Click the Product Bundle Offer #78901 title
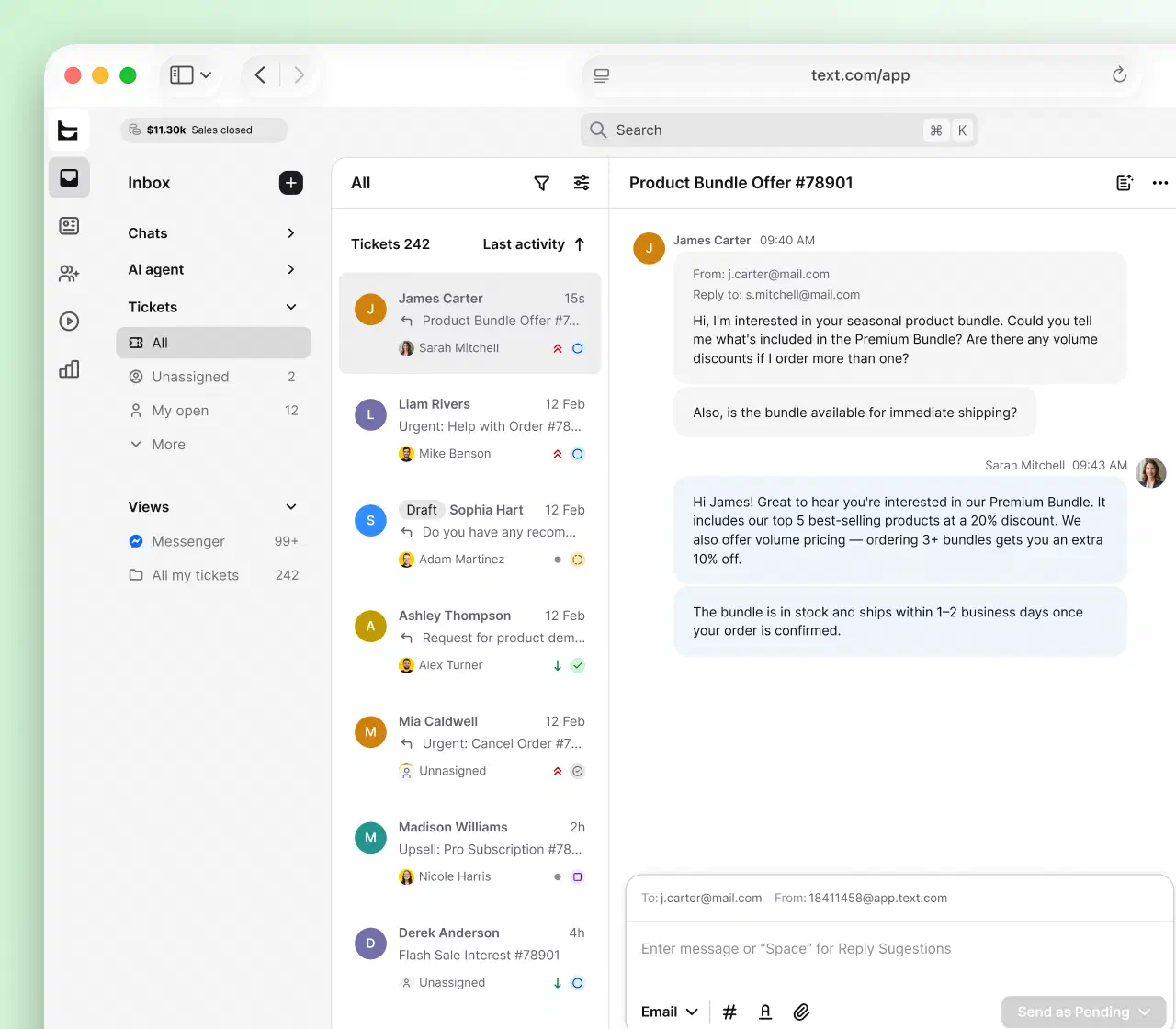 click(x=741, y=183)
